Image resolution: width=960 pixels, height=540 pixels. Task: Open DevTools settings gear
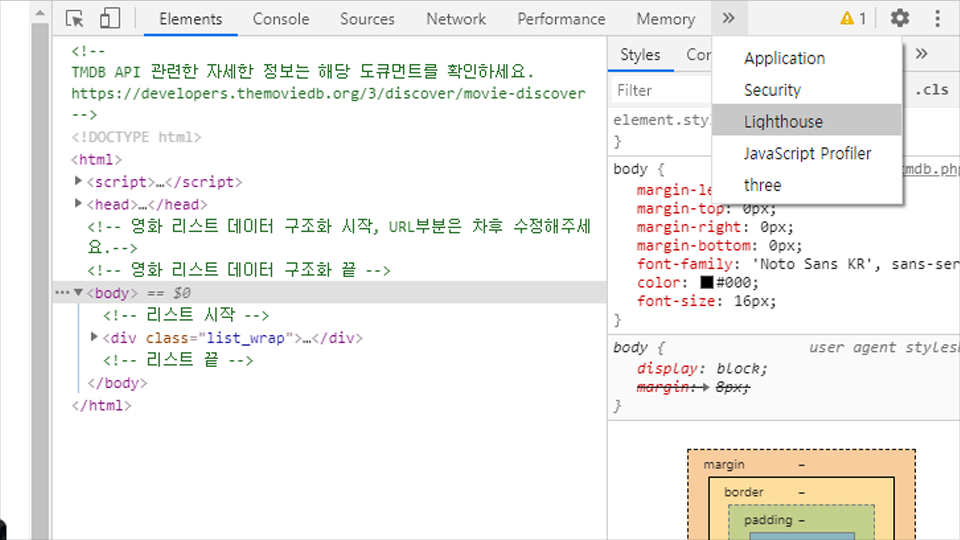(x=899, y=18)
